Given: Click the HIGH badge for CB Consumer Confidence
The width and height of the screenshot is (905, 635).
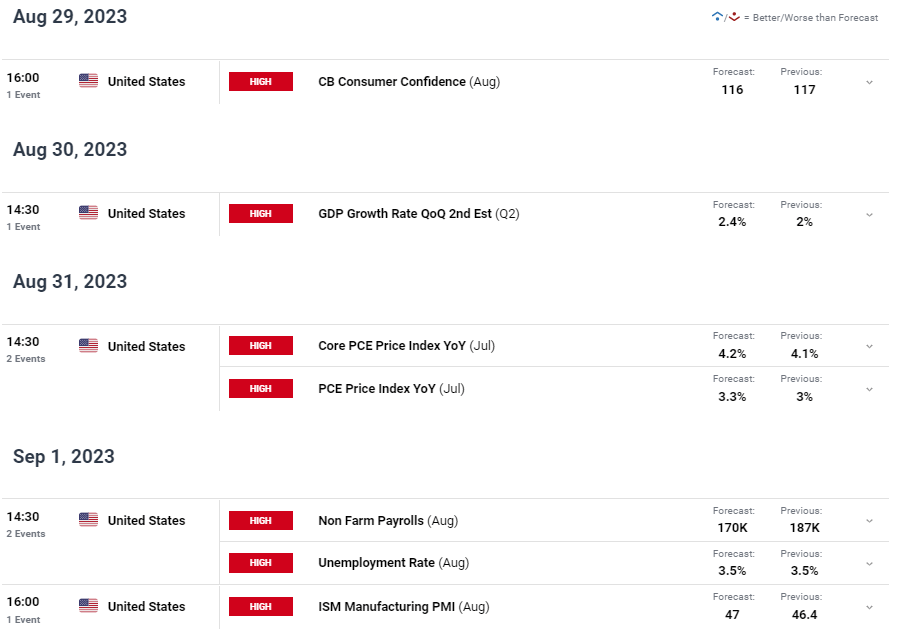Looking at the screenshot, I should coord(261,81).
